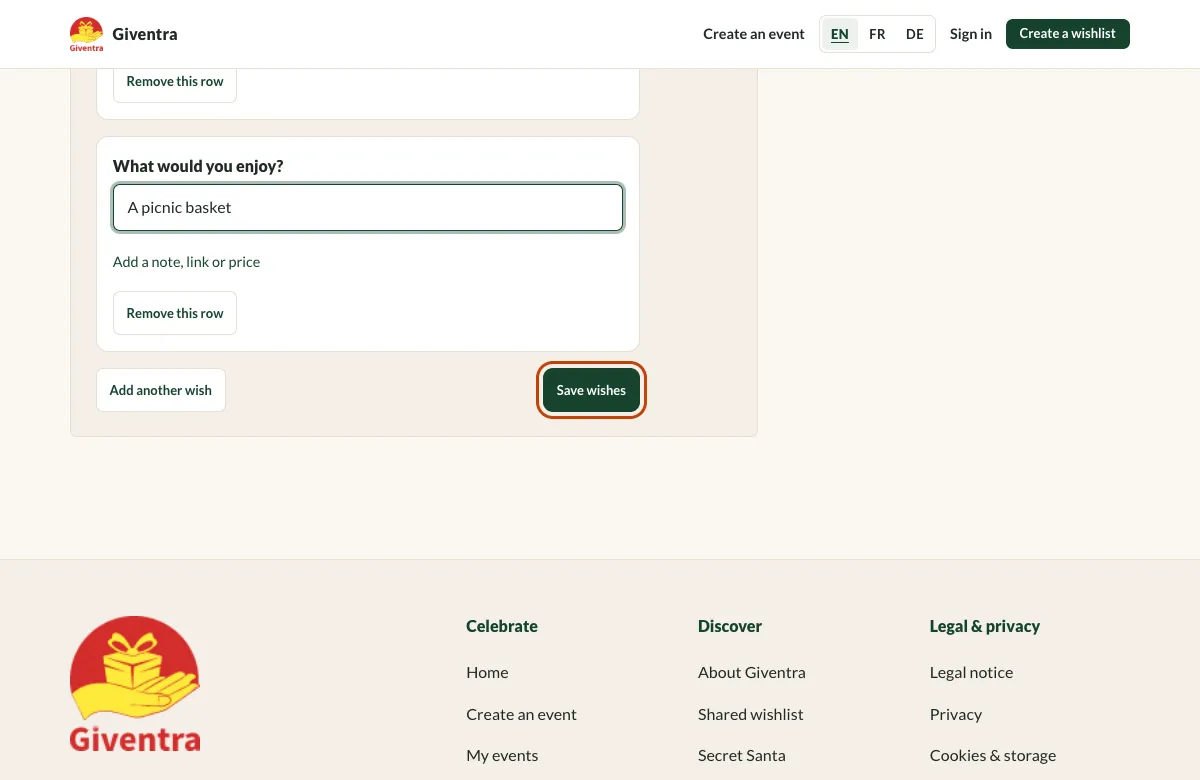Screen dimensions: 1200x780
Task: Open footer Create an event link
Action: [521, 715]
